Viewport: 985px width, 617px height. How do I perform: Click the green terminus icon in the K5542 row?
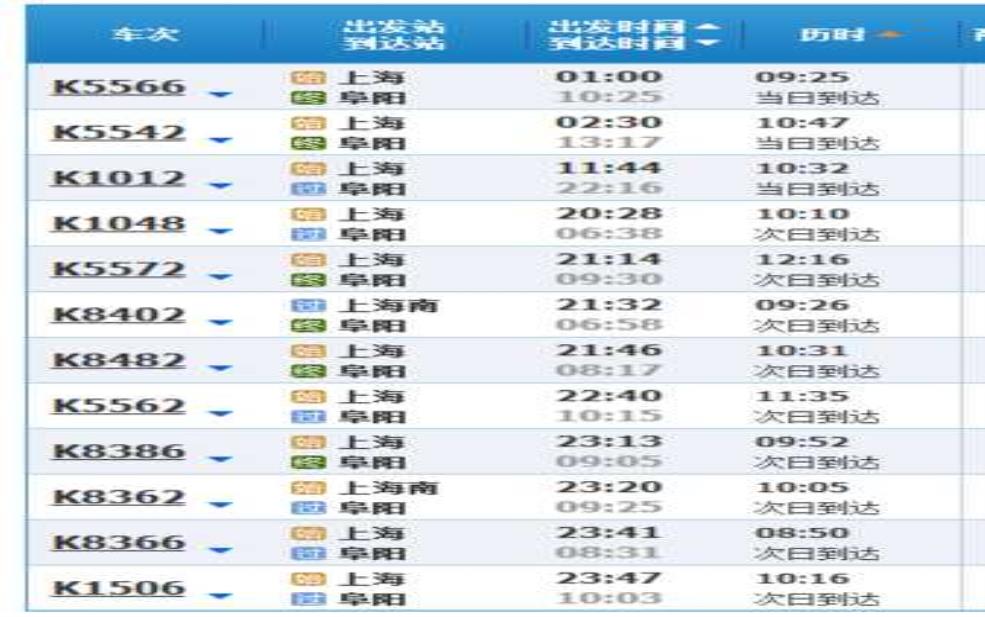[301, 144]
